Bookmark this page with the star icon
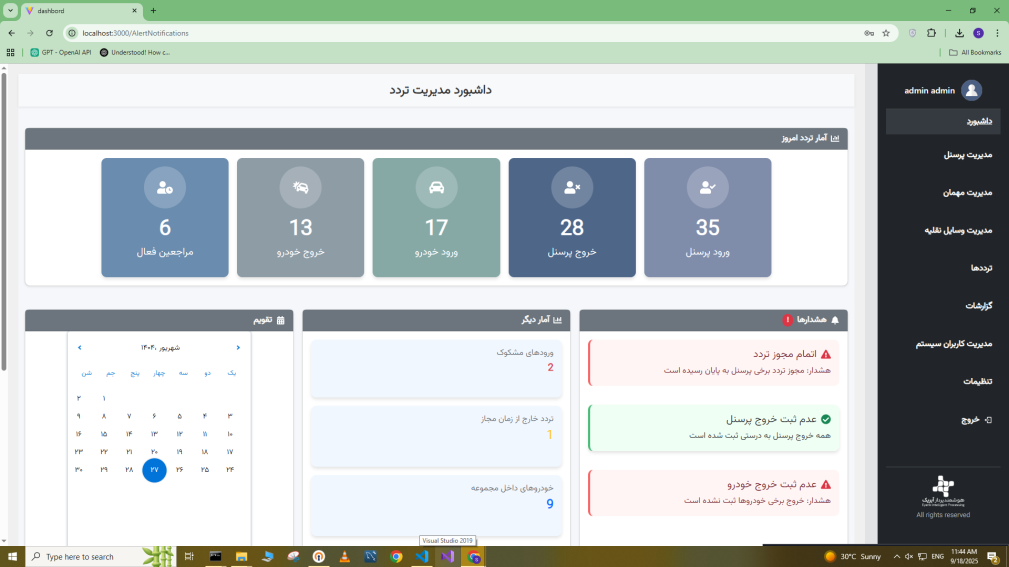 885,33
